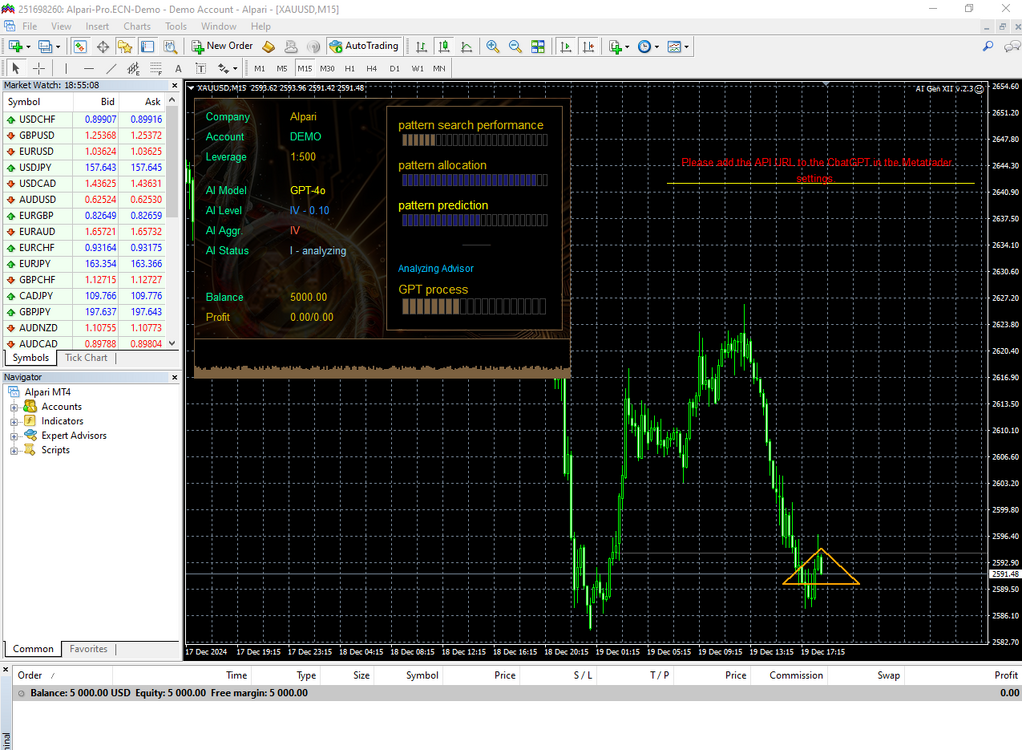Open the MetaEditor book icon

[269, 46]
